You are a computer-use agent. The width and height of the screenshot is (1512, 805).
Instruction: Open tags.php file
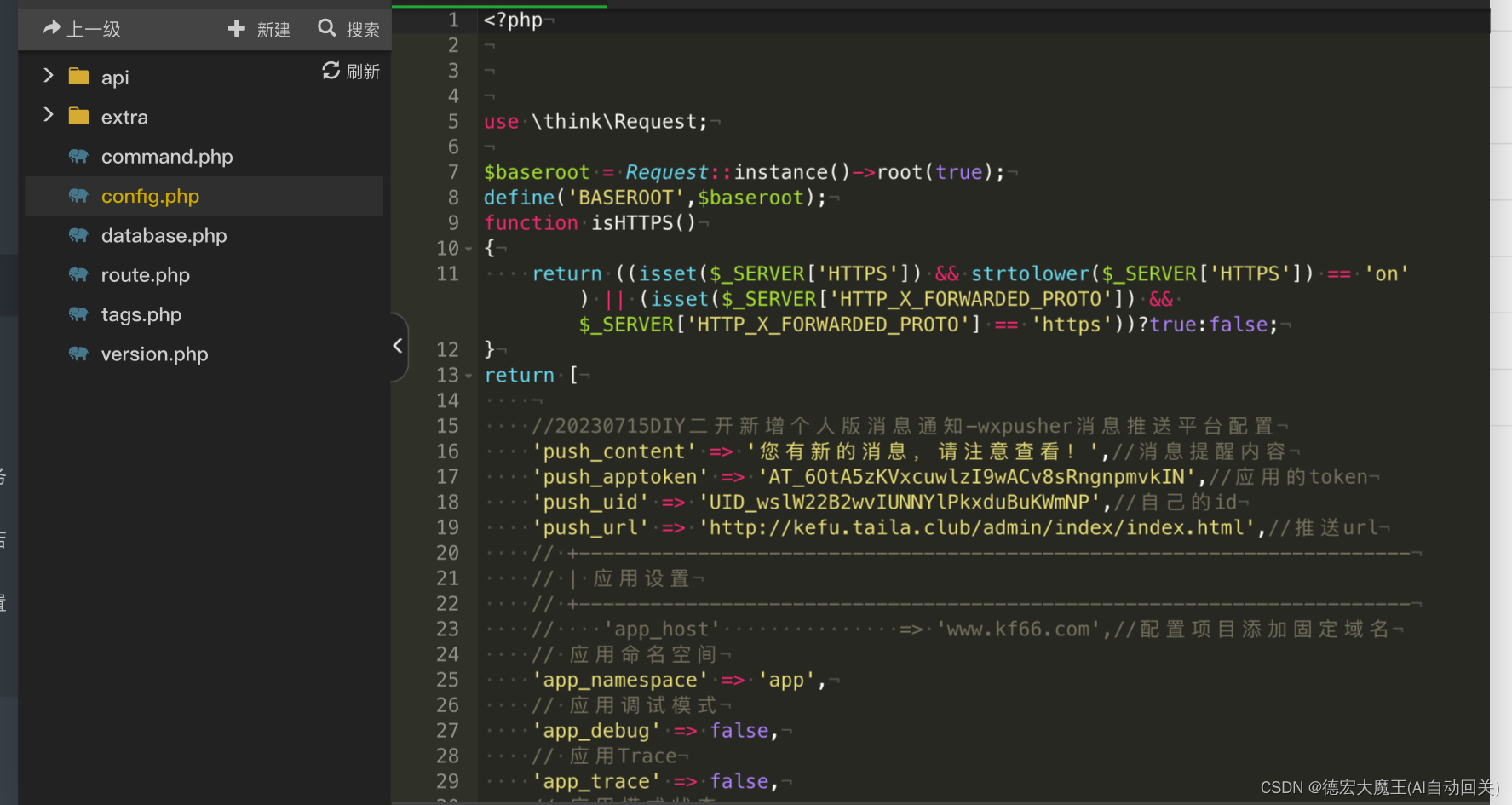(141, 315)
